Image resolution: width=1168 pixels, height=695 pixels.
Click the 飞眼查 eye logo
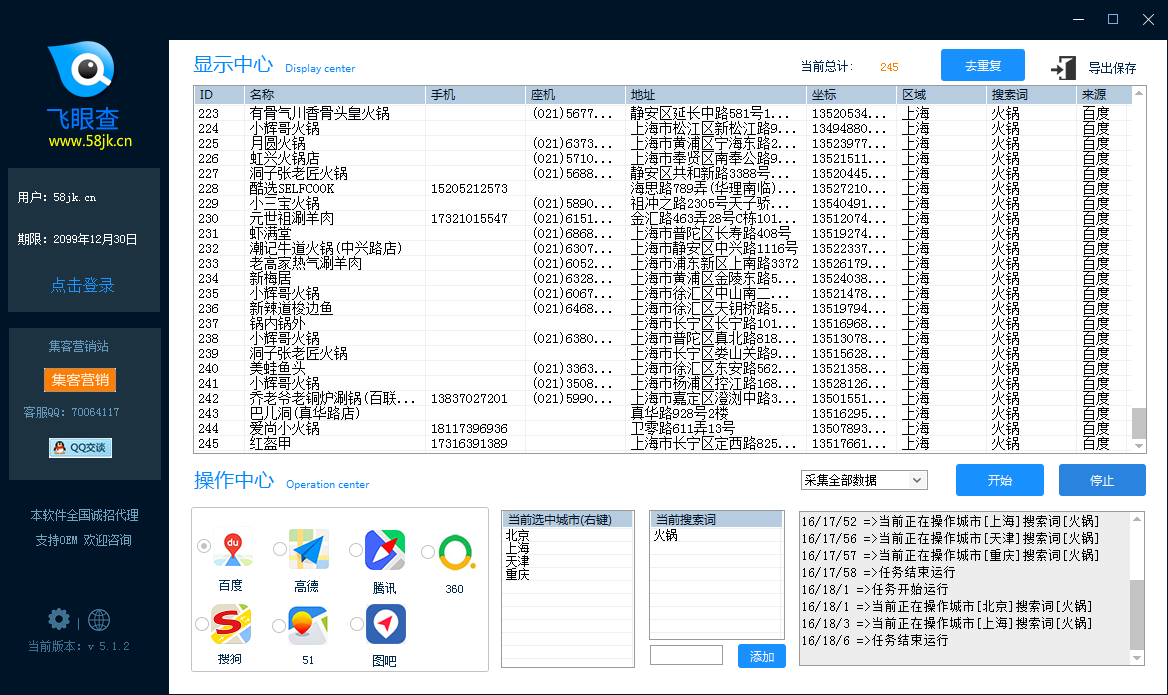(82, 69)
